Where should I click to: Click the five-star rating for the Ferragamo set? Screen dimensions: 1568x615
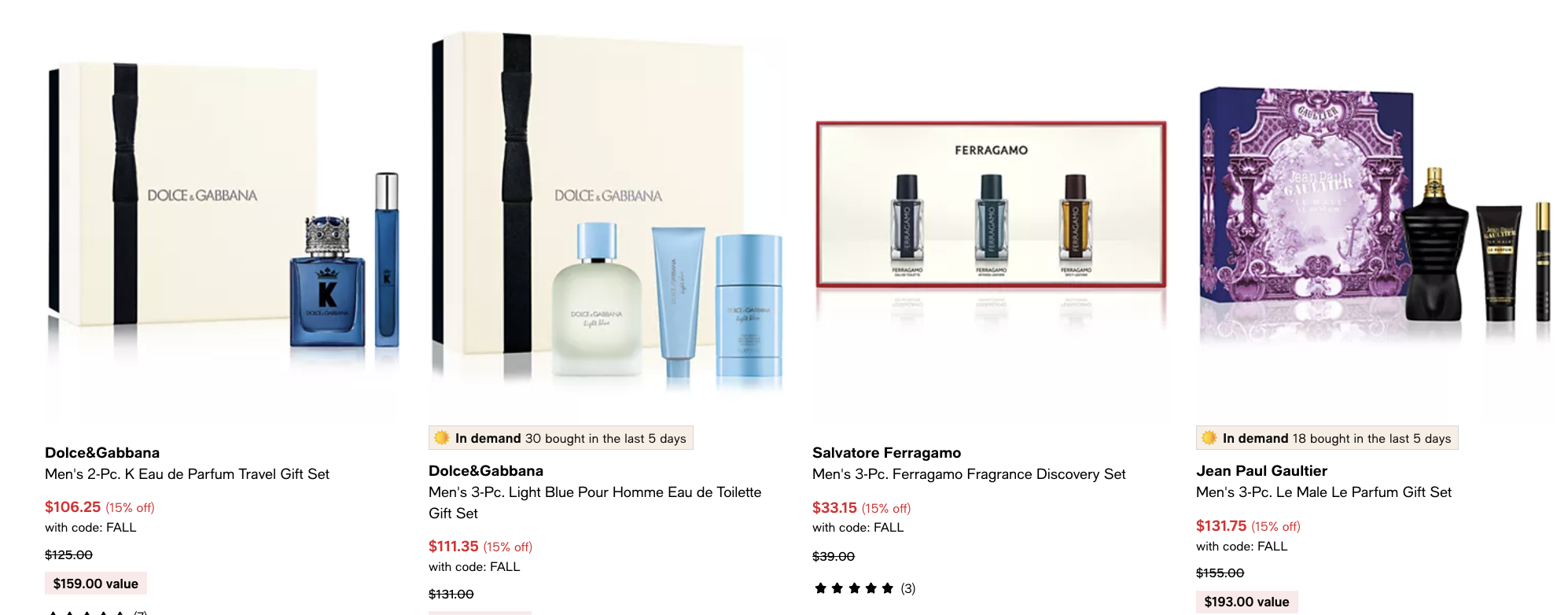pyautogui.click(x=854, y=588)
